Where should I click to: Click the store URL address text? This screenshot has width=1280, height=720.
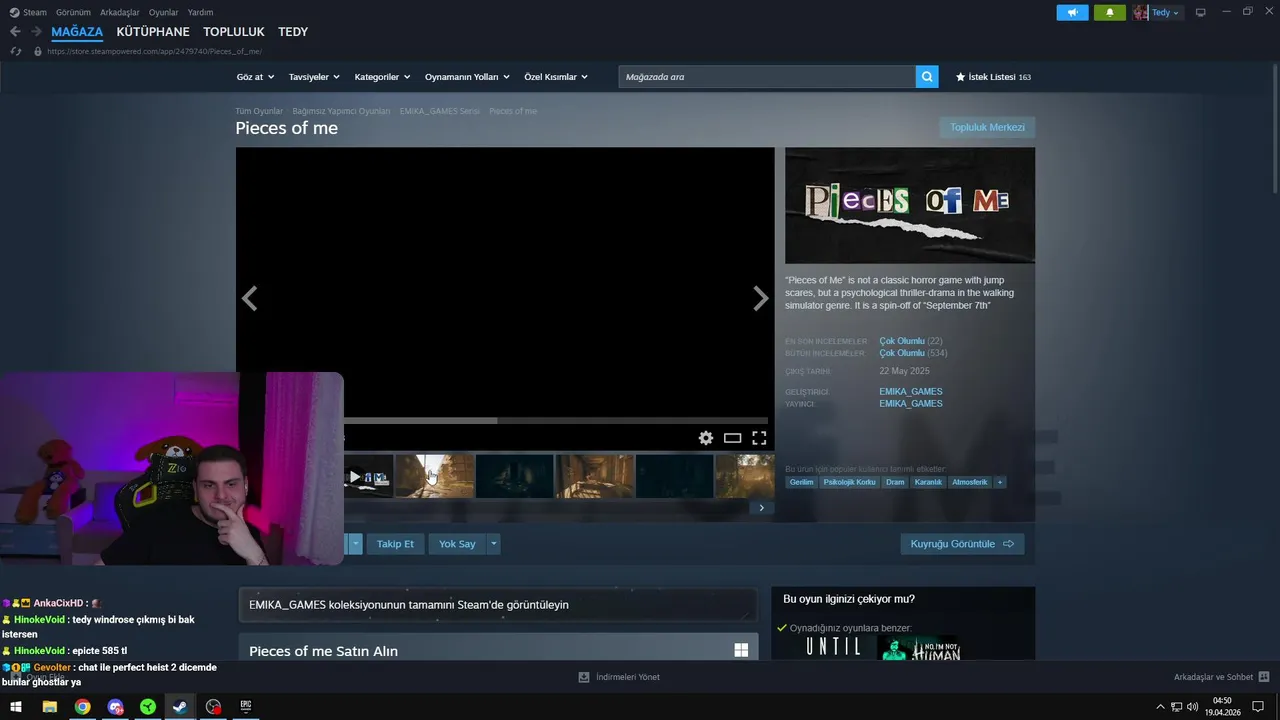[155, 51]
